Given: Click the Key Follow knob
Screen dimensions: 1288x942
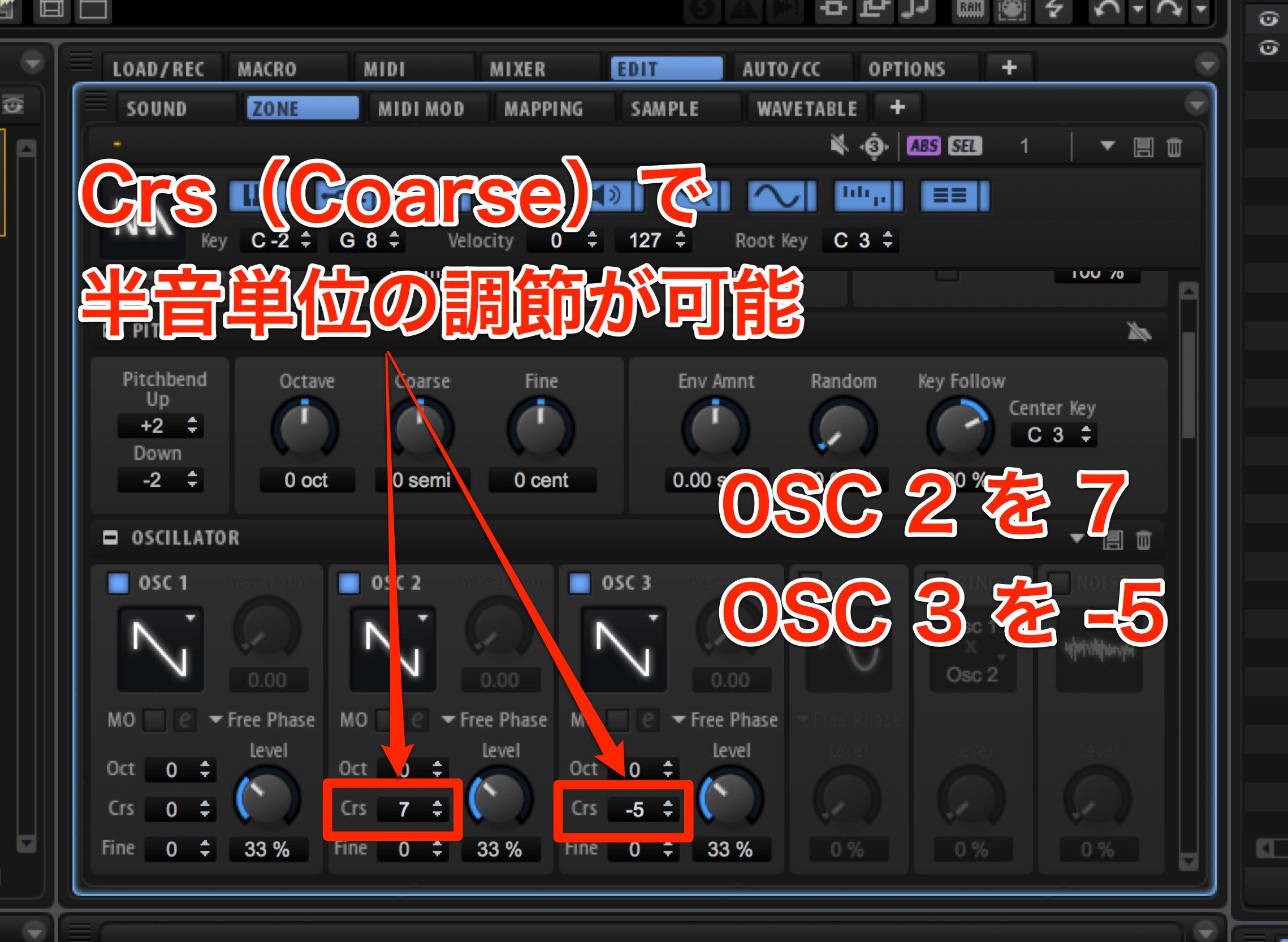Looking at the screenshot, I should tap(961, 429).
